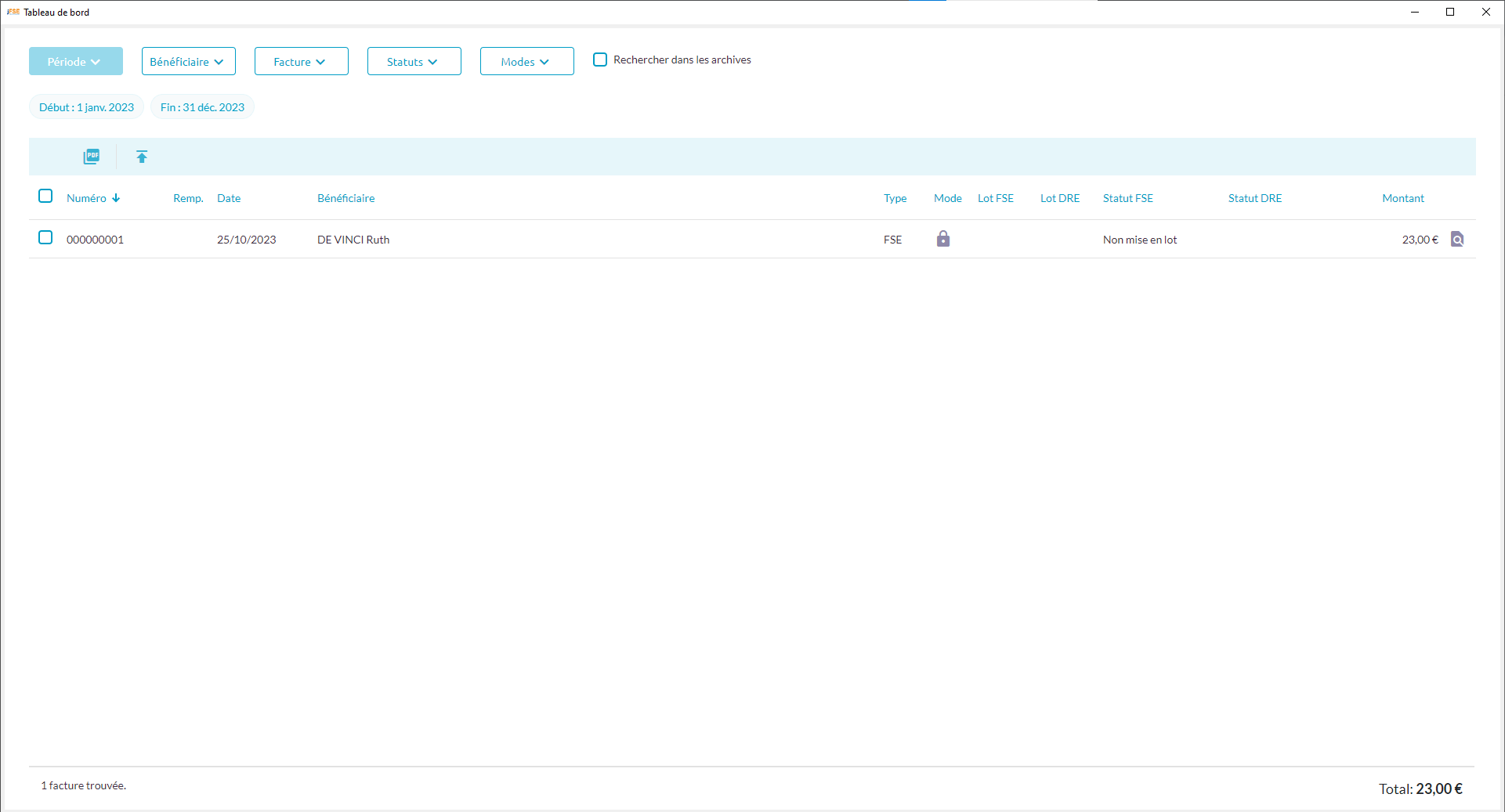Image resolution: width=1505 pixels, height=812 pixels.
Task: Sort by the Bénéficiaire column header
Action: (345, 198)
